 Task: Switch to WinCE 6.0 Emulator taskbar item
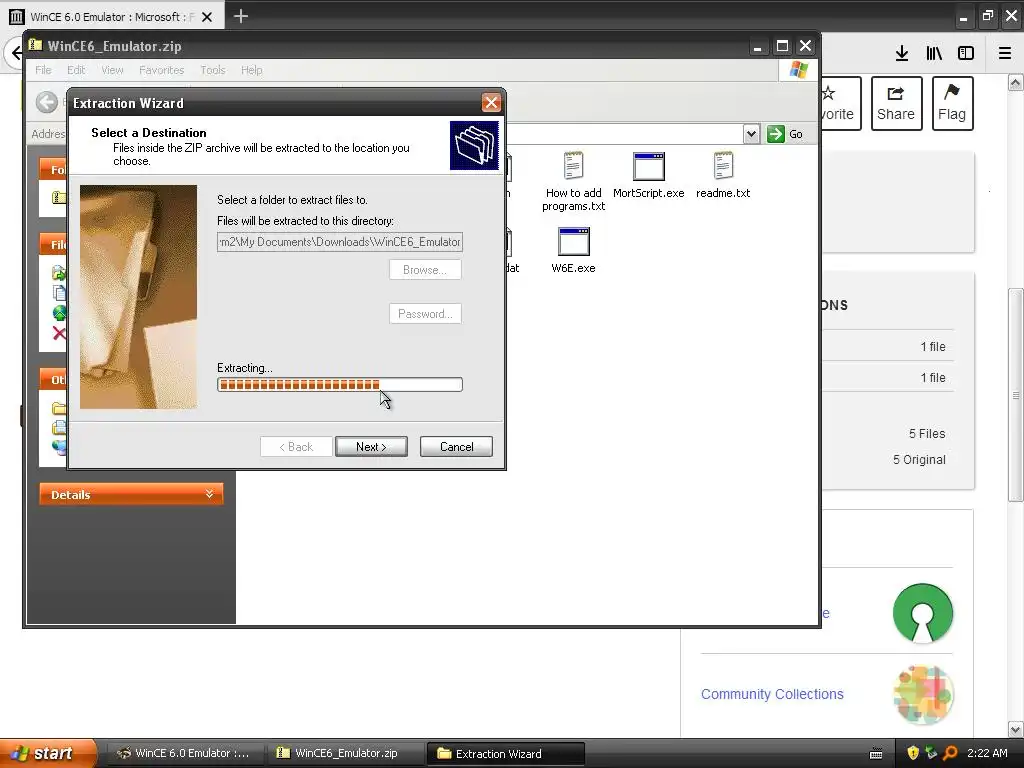pyautogui.click(x=183, y=753)
